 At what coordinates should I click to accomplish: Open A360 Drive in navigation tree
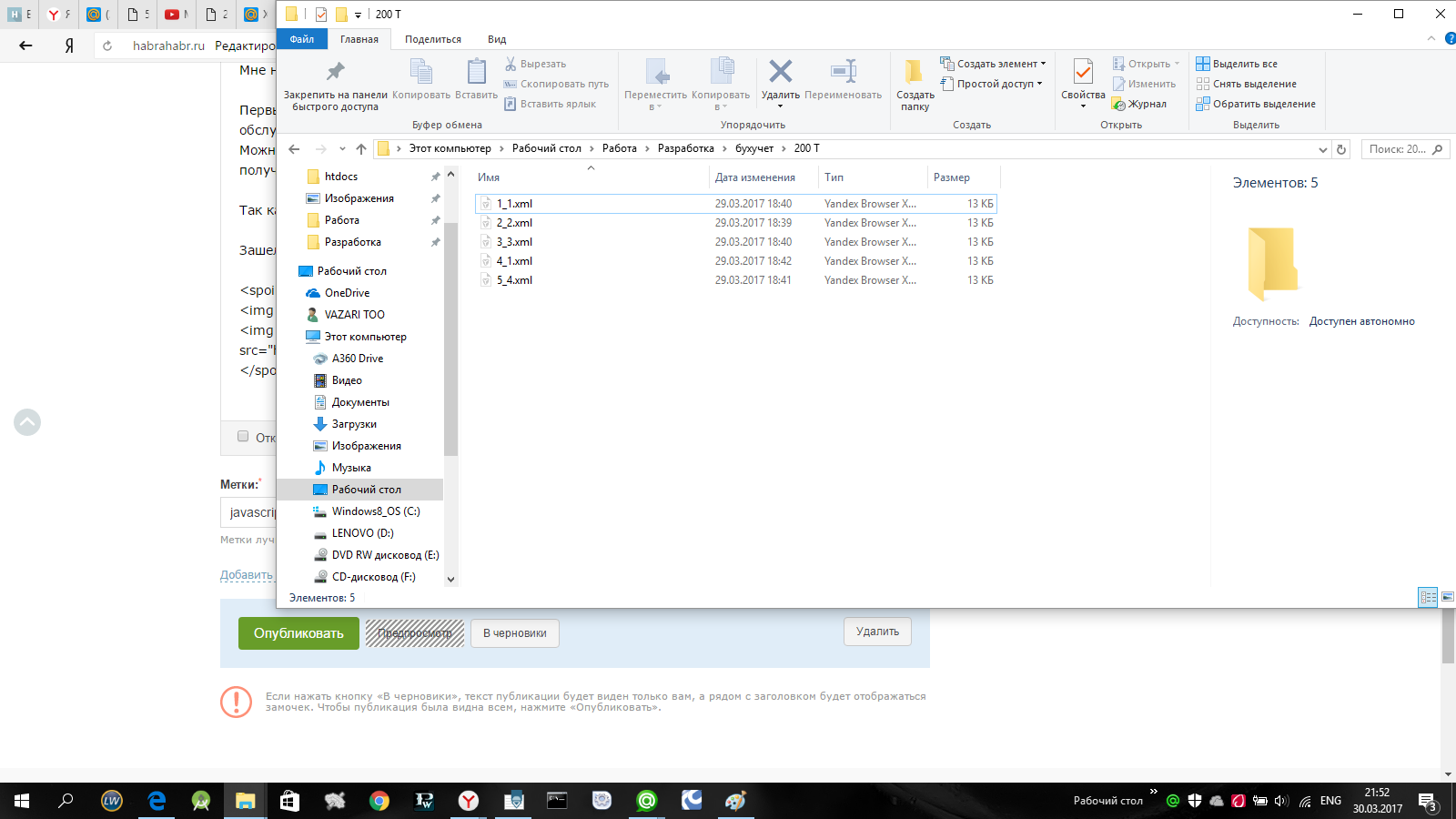(x=358, y=359)
